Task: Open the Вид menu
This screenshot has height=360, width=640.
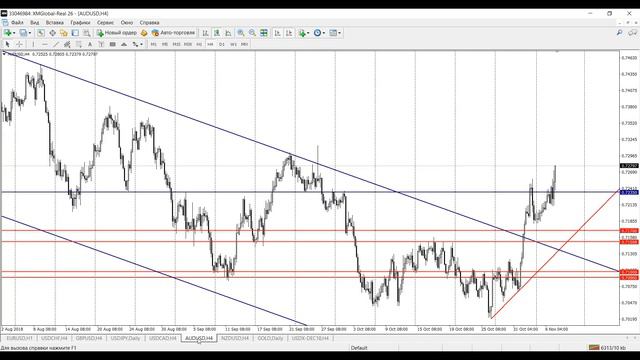Action: [x=35, y=22]
